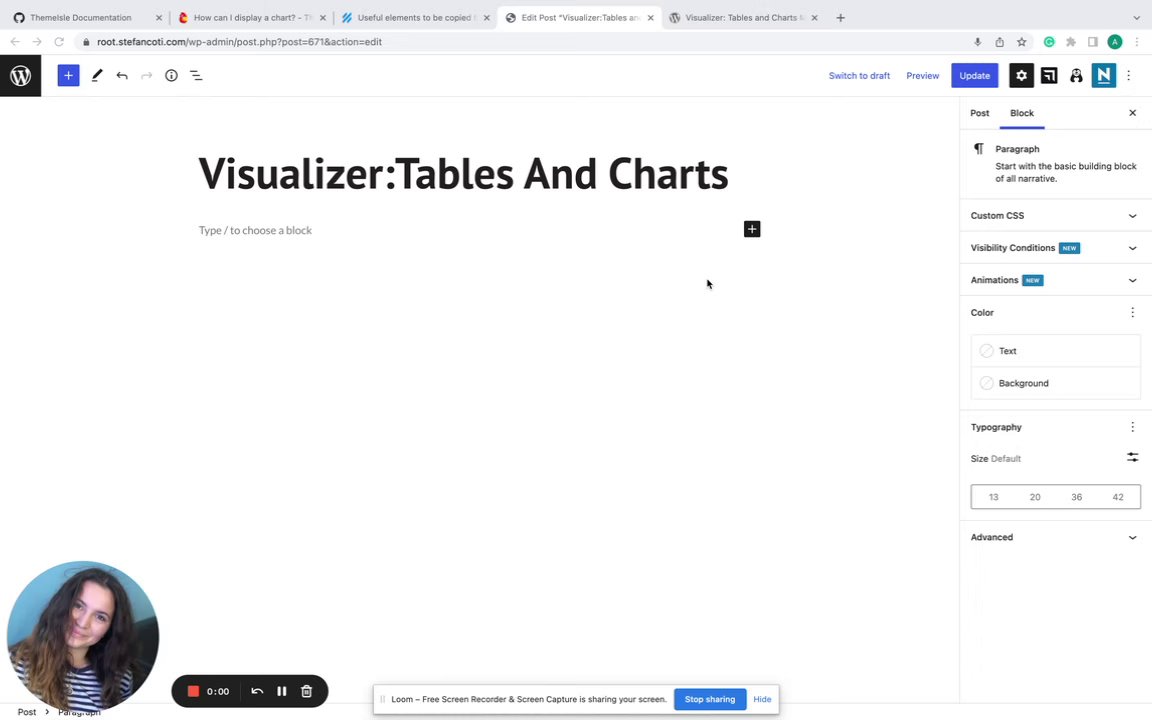The height and width of the screenshot is (720, 1152).
Task: Toggle the Settings gear panel
Action: click(x=1021, y=76)
